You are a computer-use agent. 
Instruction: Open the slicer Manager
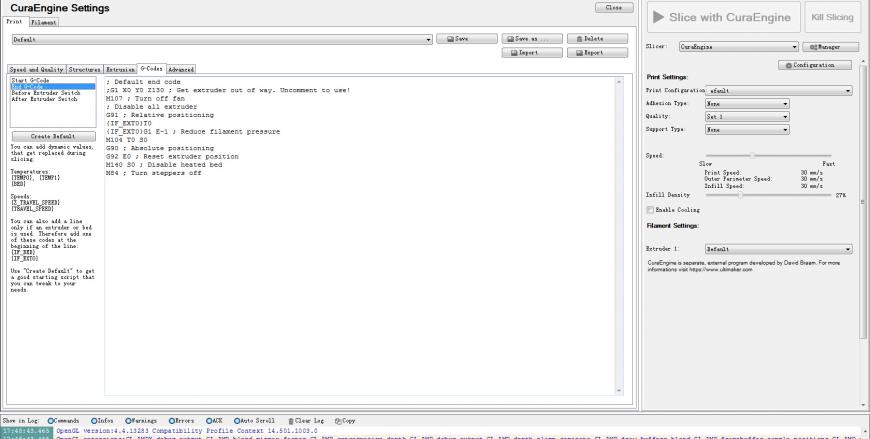(831, 47)
